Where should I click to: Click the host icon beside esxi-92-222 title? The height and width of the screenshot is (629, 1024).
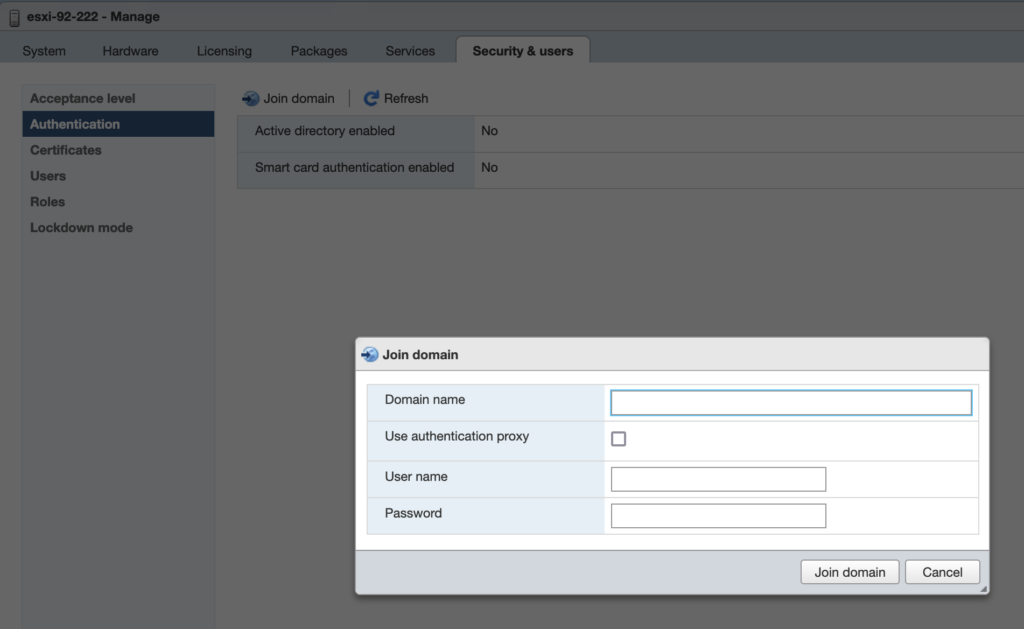click(14, 17)
